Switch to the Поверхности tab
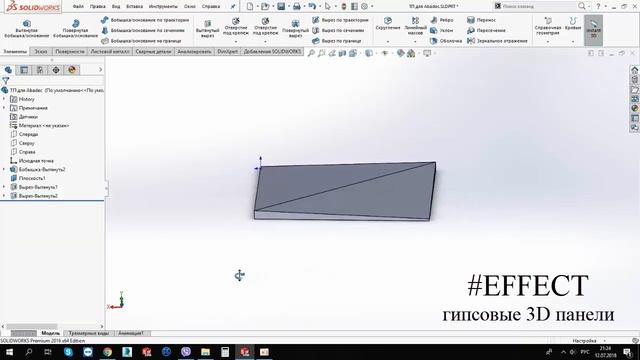Screen dimensions: 640x360 tap(69, 51)
